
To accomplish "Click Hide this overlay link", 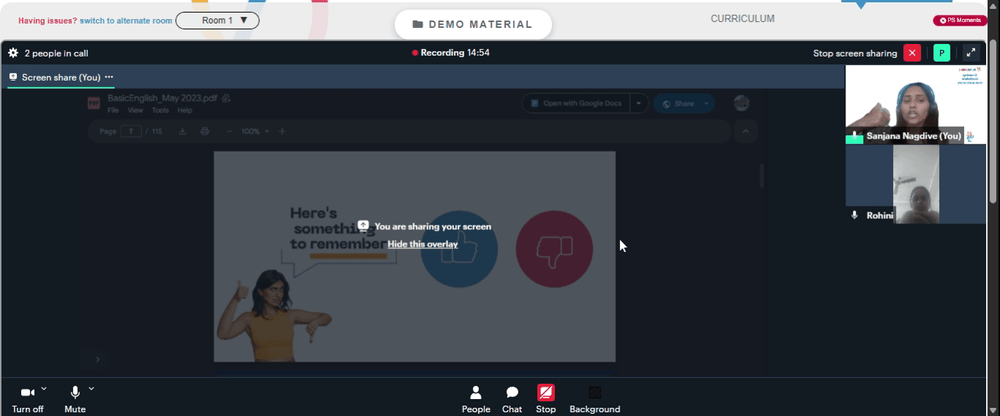I will coord(423,244).
